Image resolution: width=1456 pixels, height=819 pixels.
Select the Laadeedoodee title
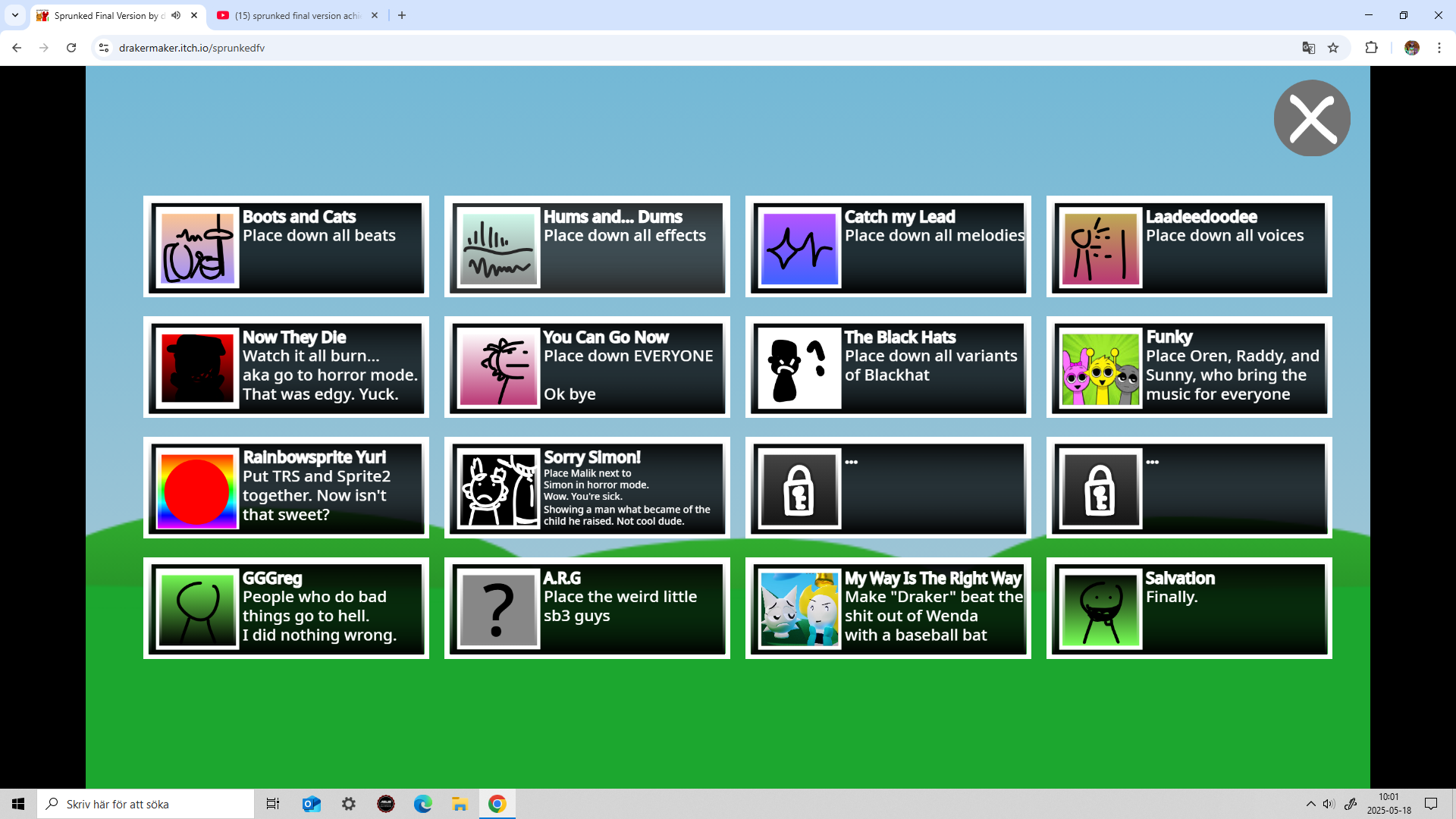point(1201,217)
